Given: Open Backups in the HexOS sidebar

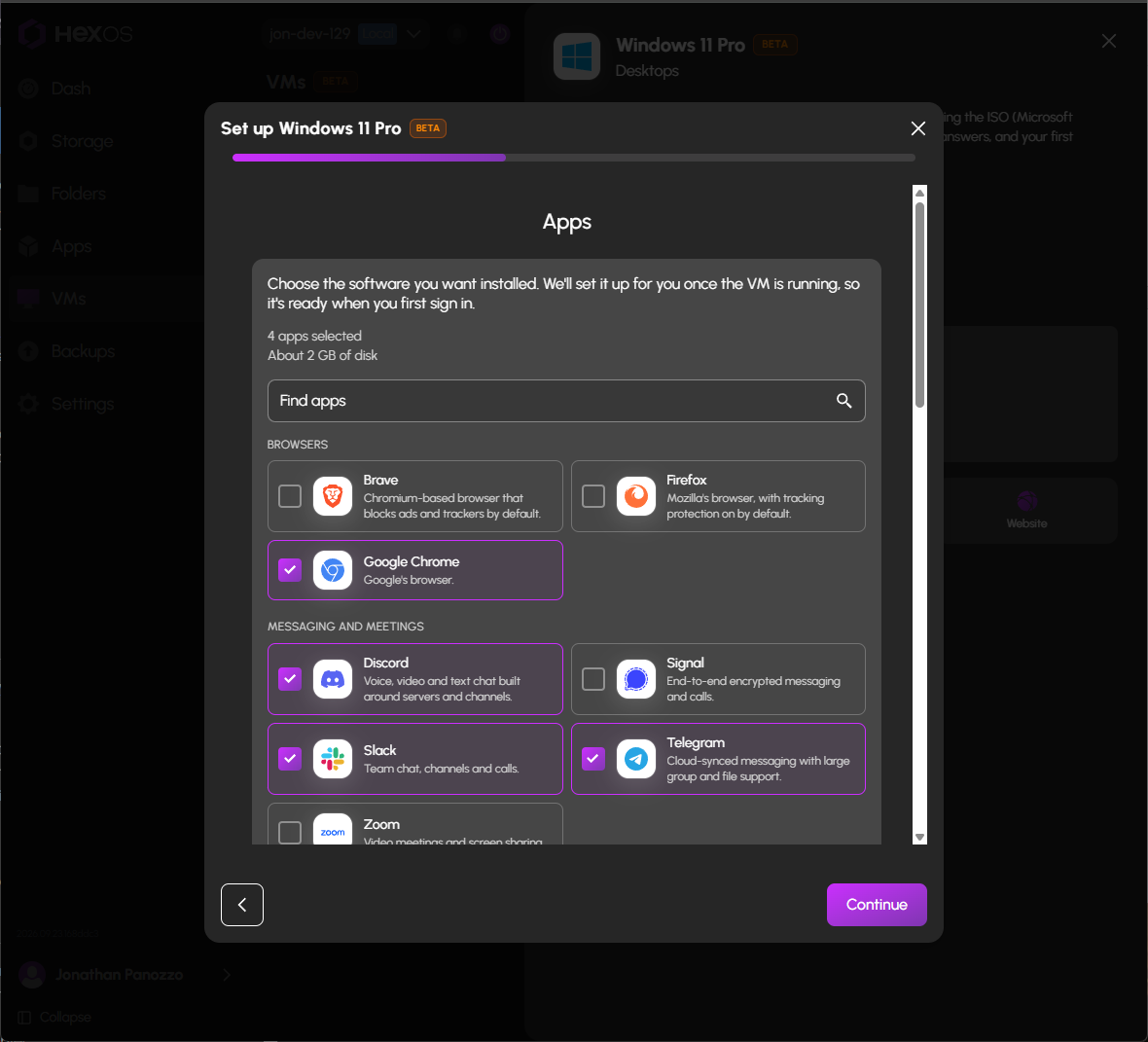Looking at the screenshot, I should click(x=83, y=351).
